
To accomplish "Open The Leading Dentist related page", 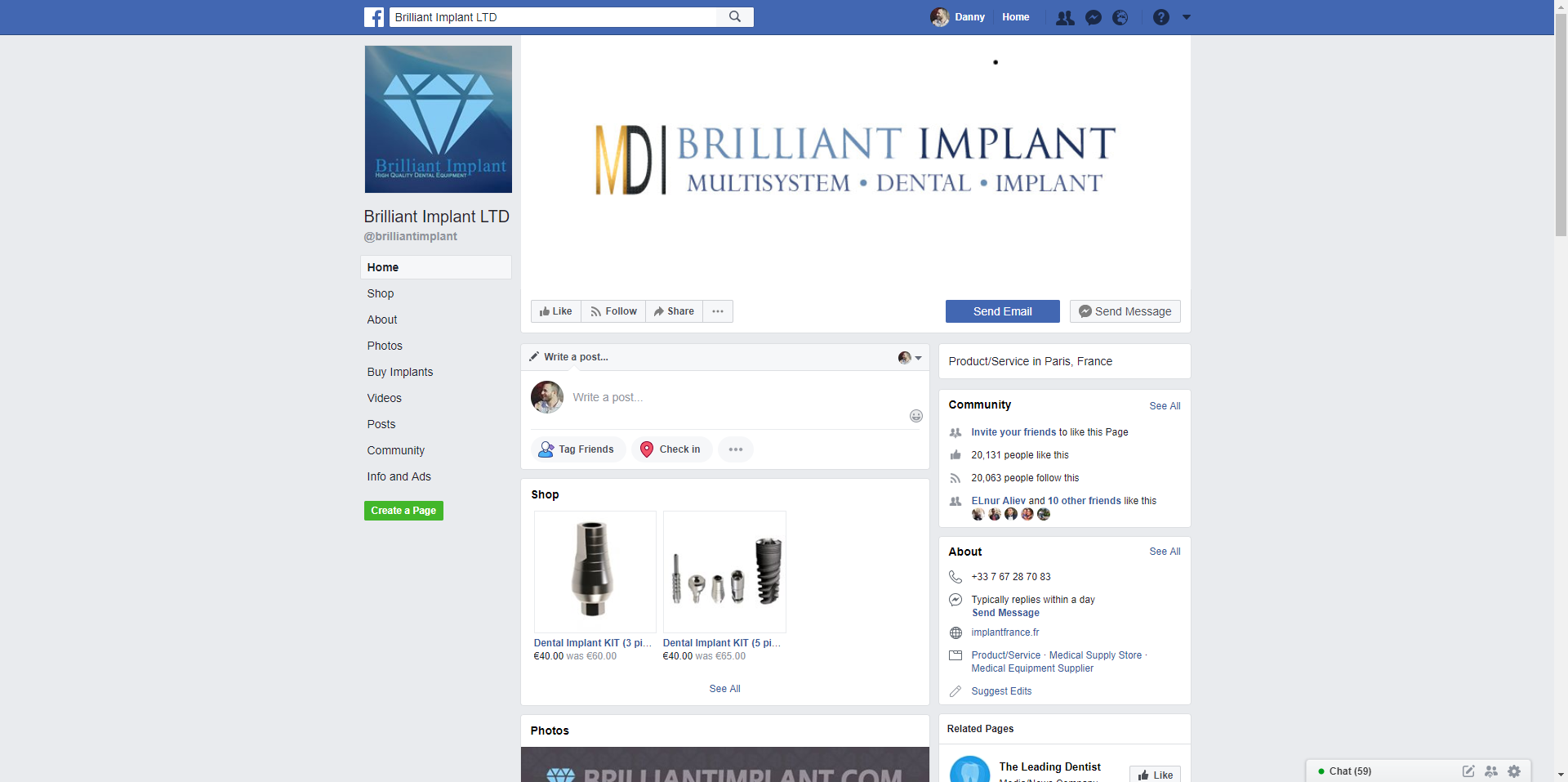I will point(1049,766).
